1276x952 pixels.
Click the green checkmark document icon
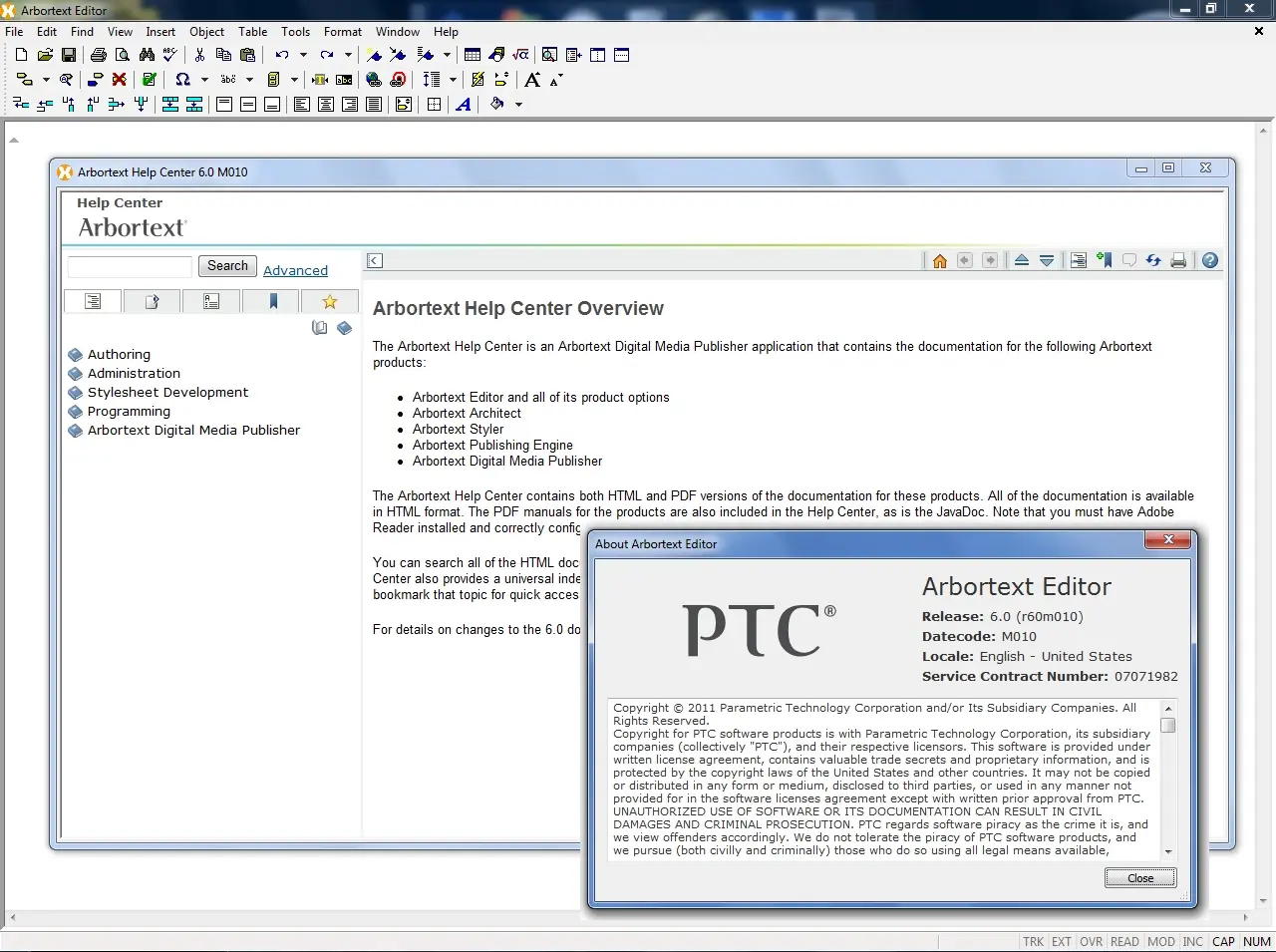coord(150,80)
